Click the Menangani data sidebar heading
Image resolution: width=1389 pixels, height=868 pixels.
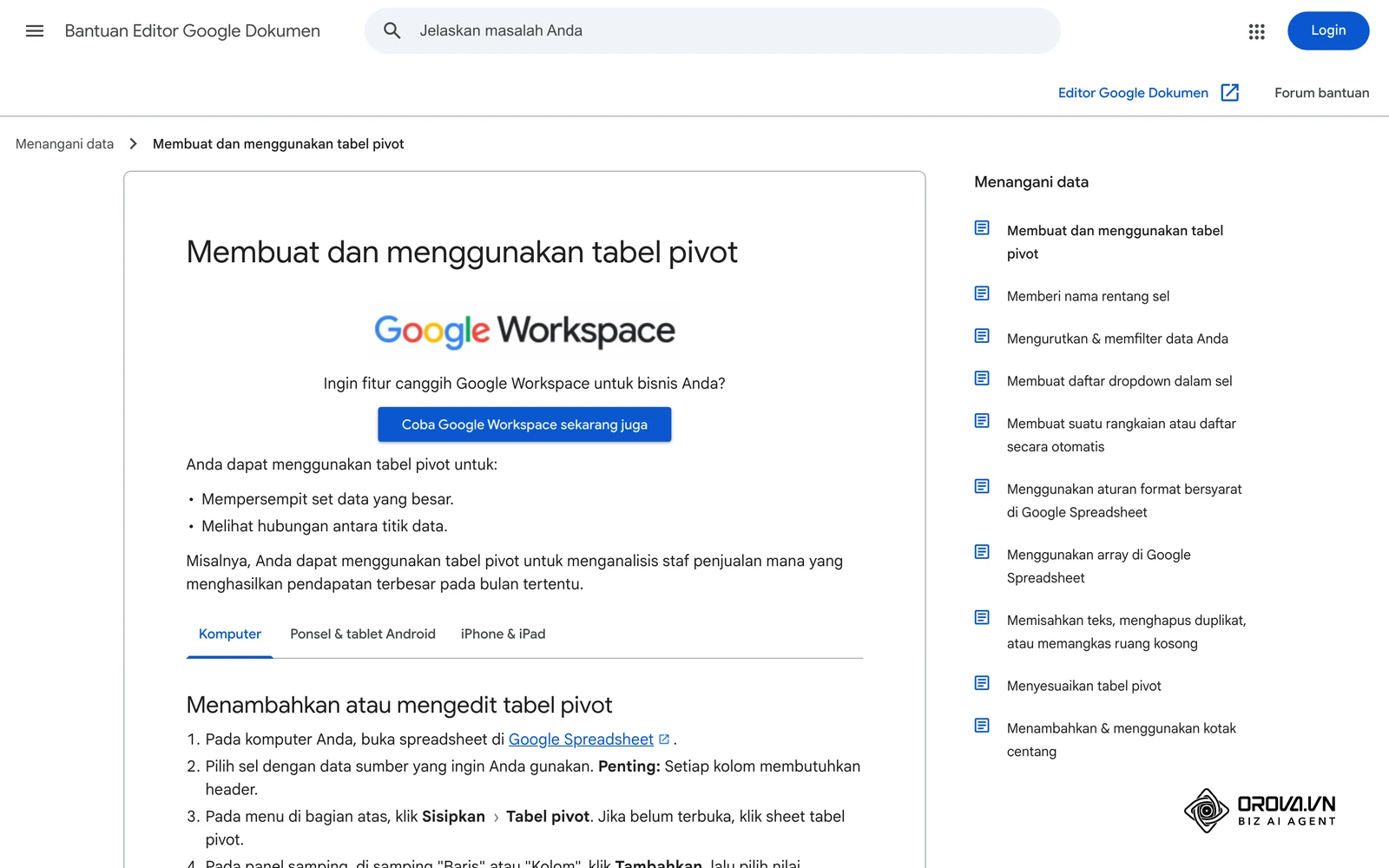tap(1031, 182)
